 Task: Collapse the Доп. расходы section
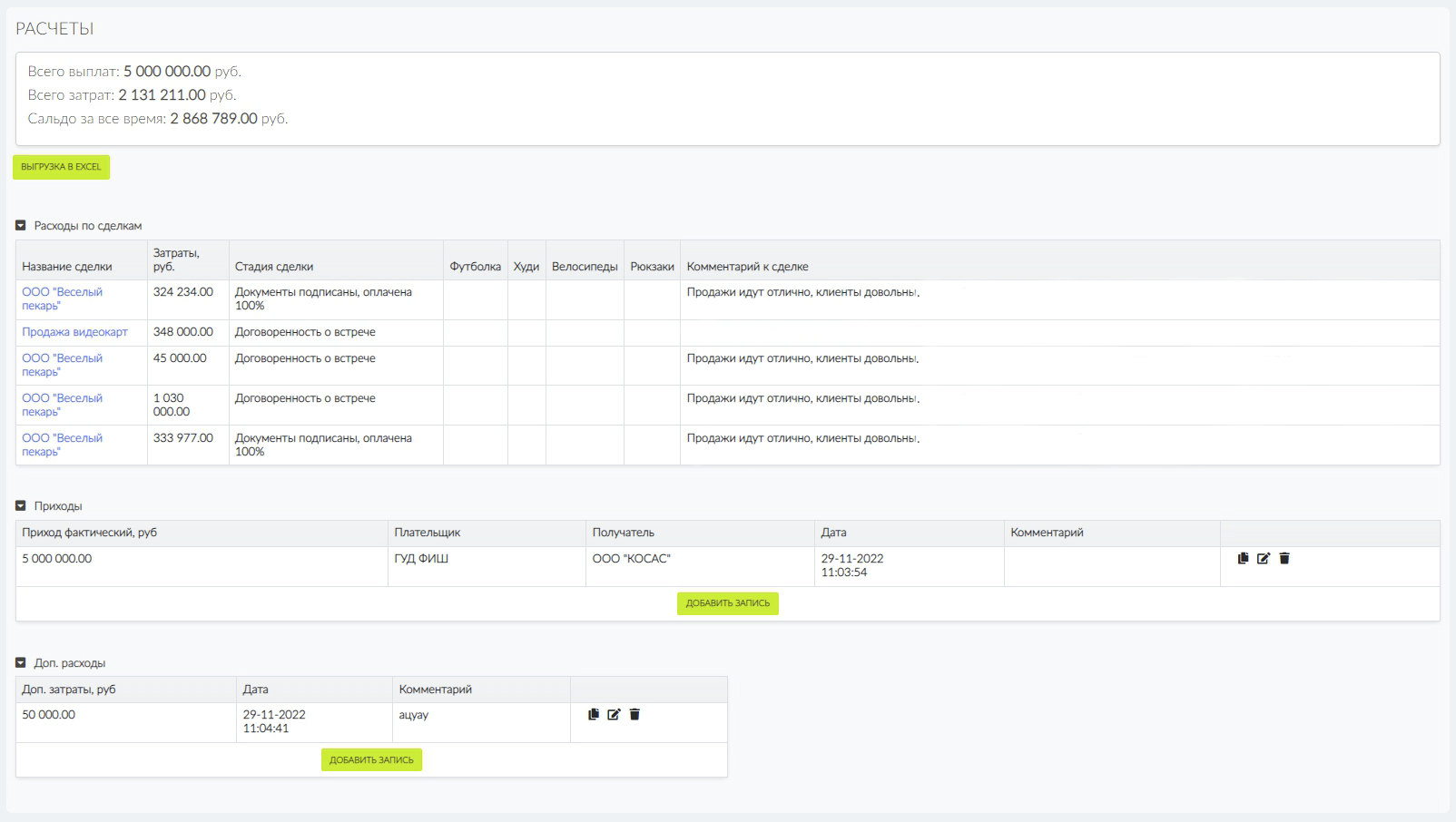tap(21, 662)
